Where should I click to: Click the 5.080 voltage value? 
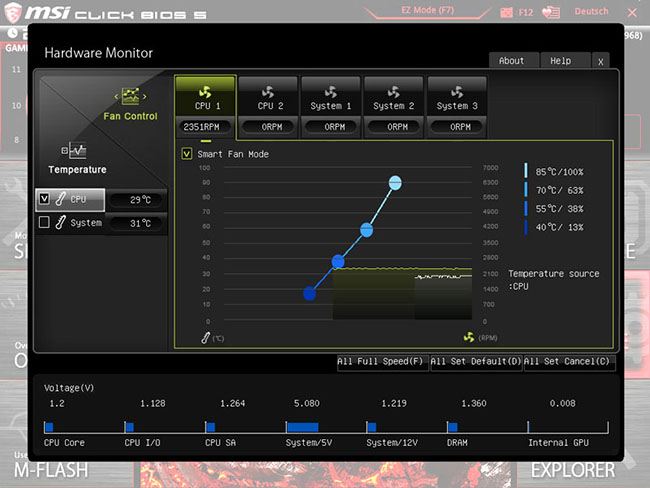click(x=306, y=403)
